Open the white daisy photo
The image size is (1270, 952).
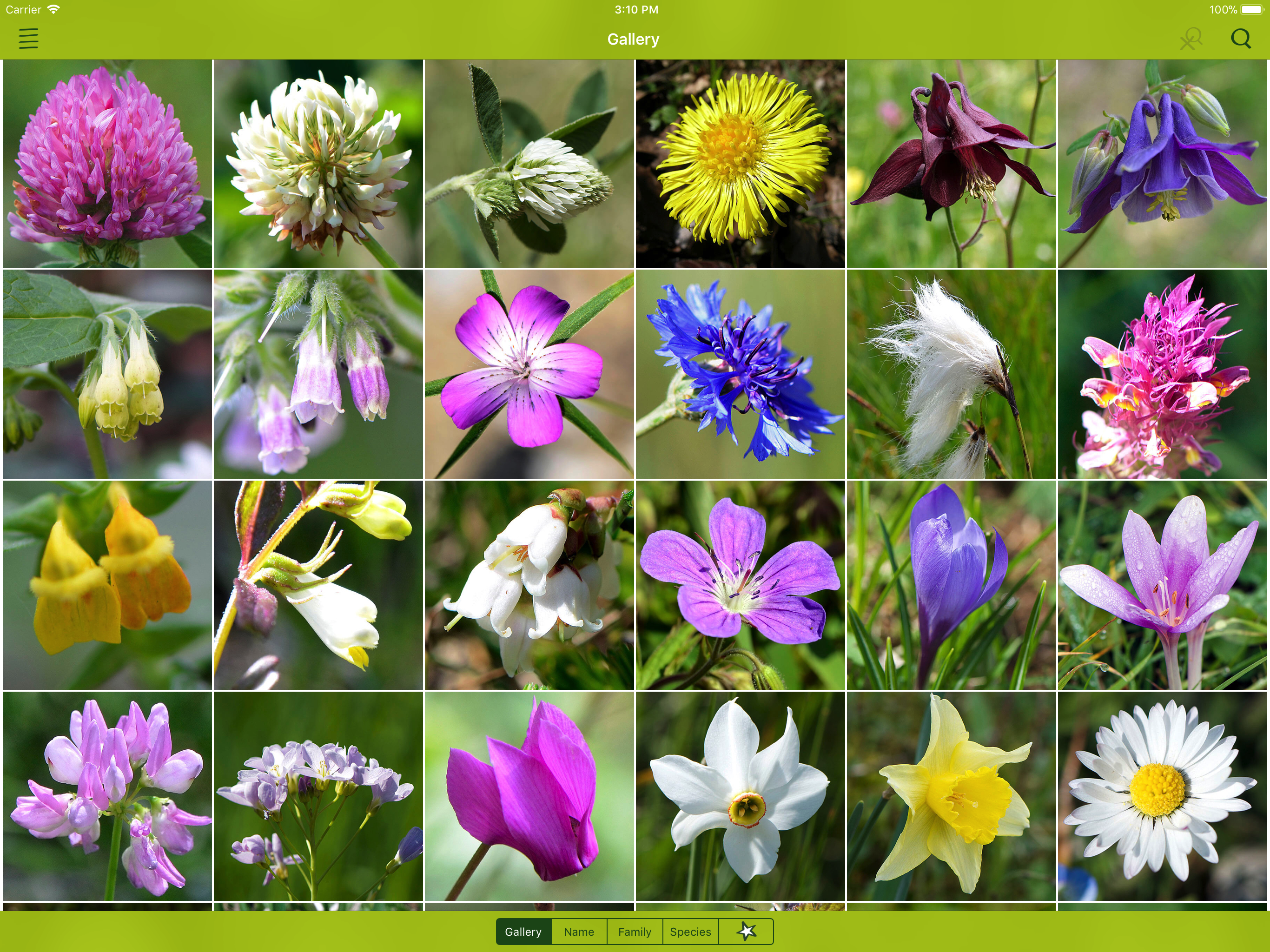(1163, 796)
